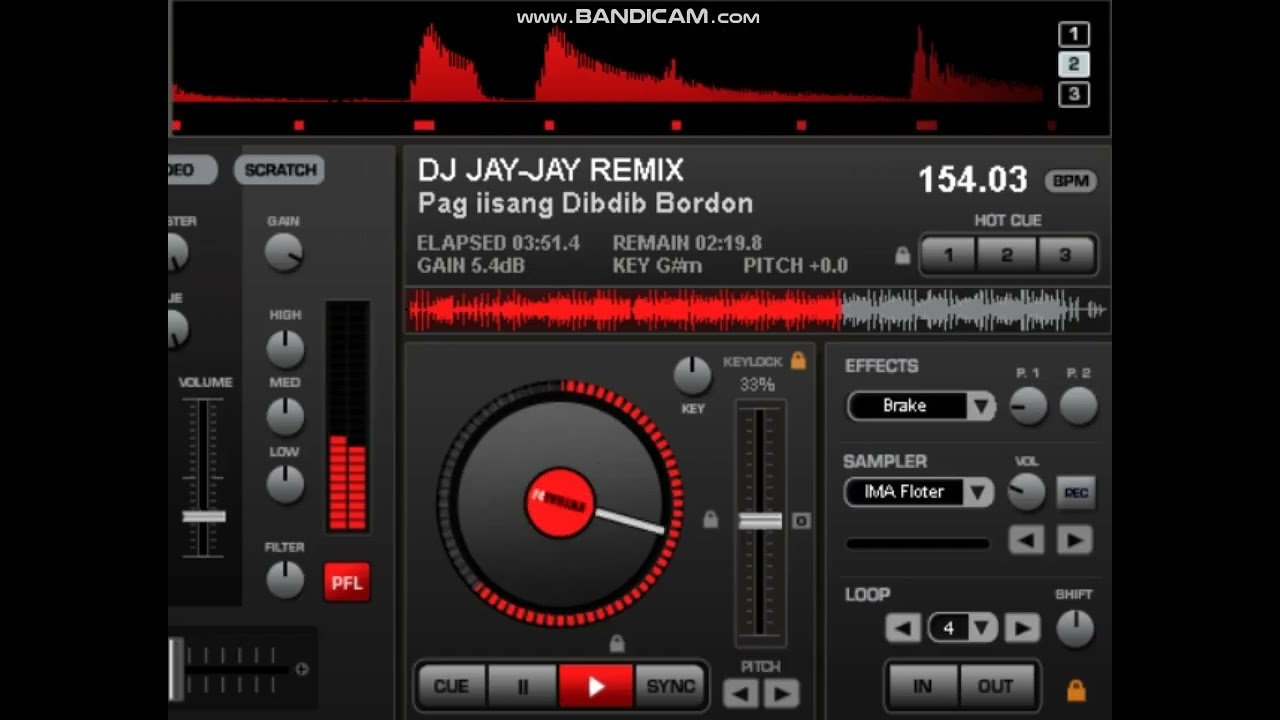Toggle the PFL headphone button
This screenshot has height=720, width=1280.
coord(347,583)
